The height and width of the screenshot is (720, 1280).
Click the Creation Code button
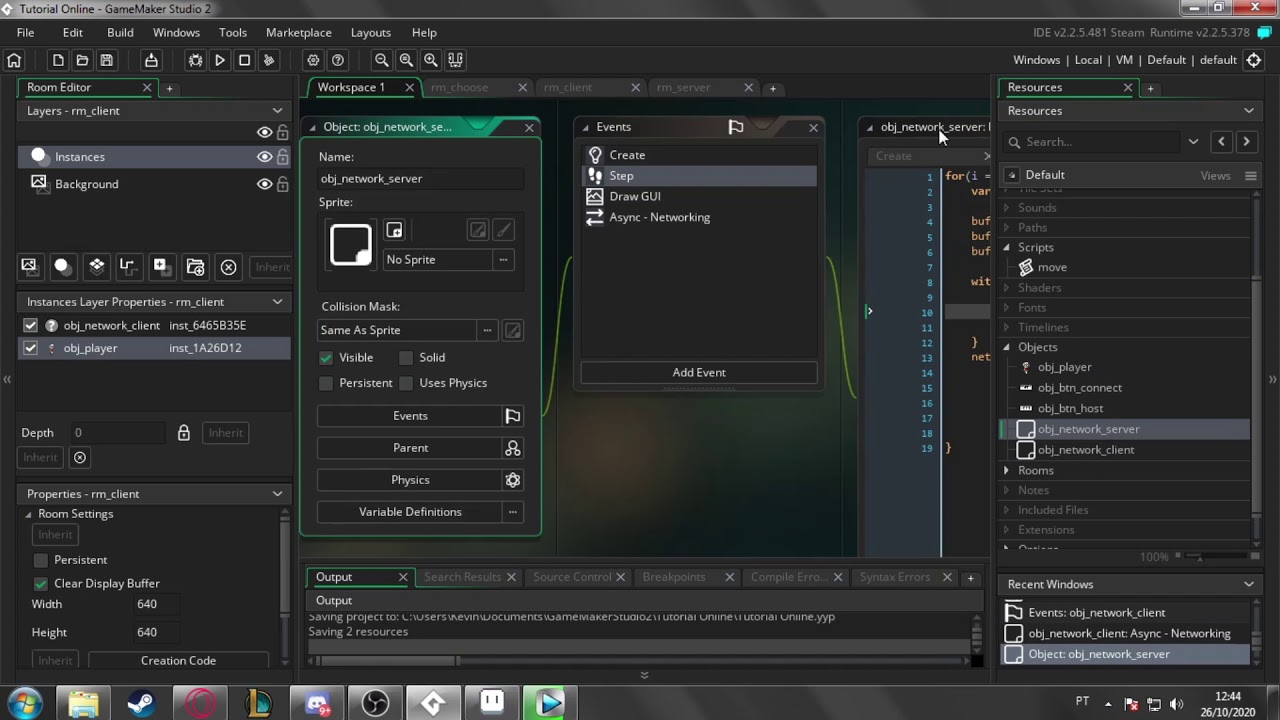coord(178,660)
